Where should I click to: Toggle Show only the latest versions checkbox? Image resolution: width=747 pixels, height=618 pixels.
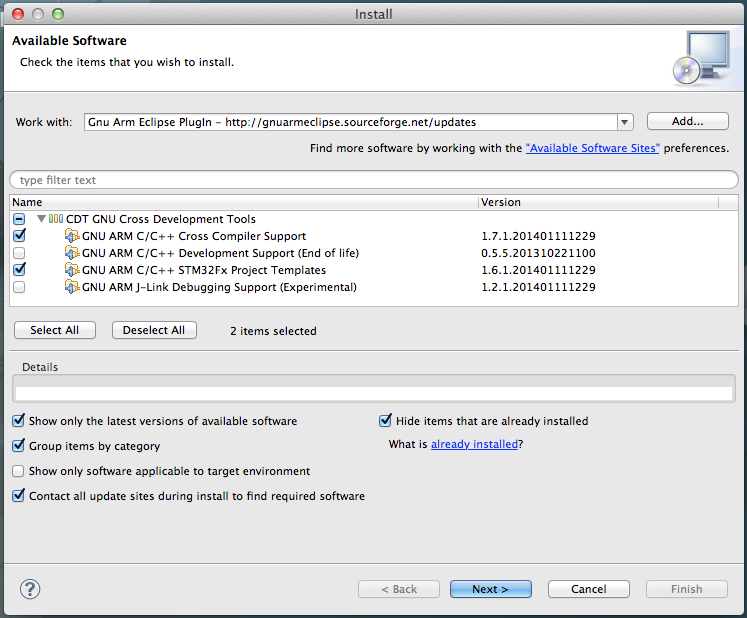[x=18, y=421]
